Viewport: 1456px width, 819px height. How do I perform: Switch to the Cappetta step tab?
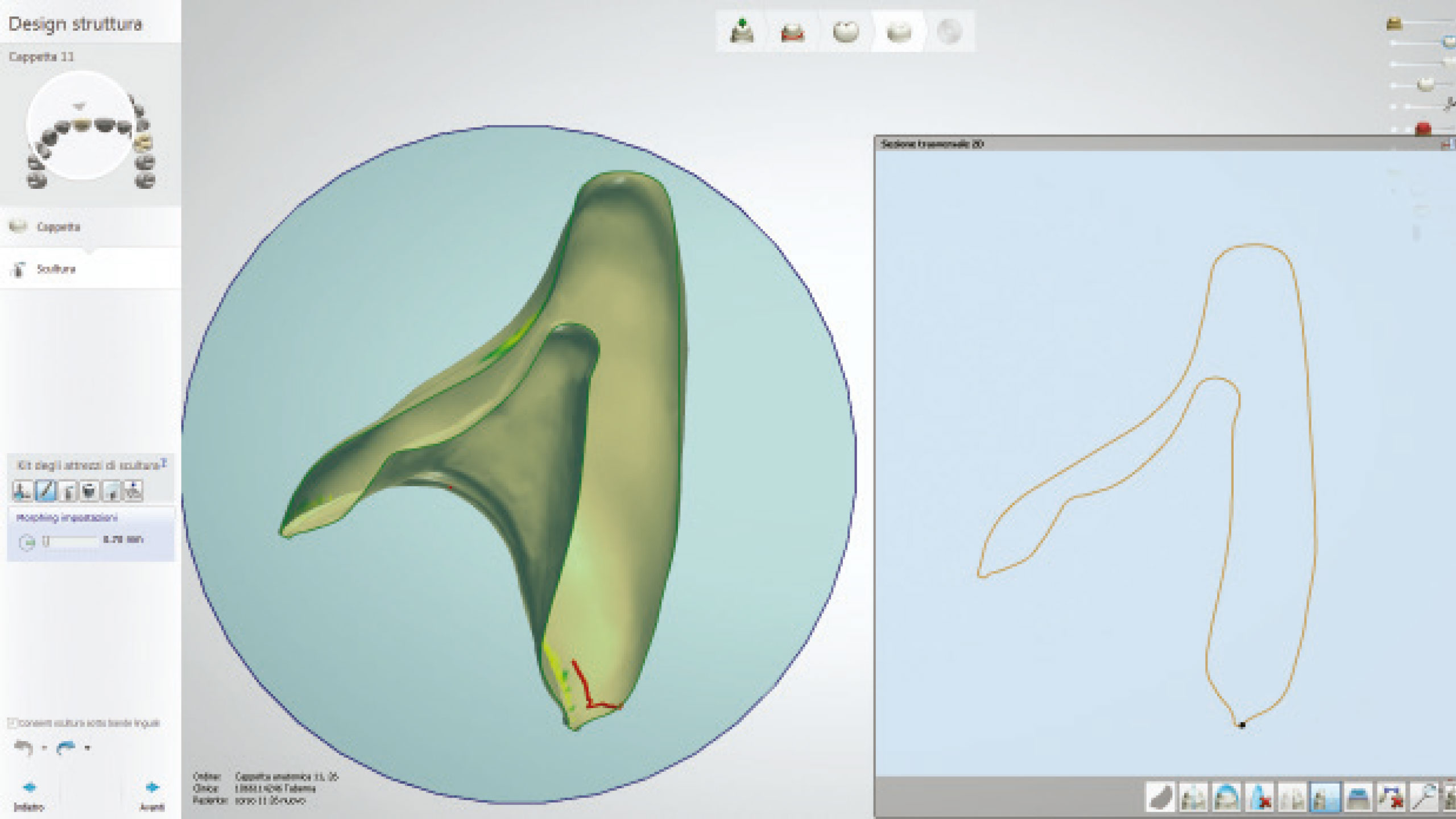pyautogui.click(x=58, y=227)
